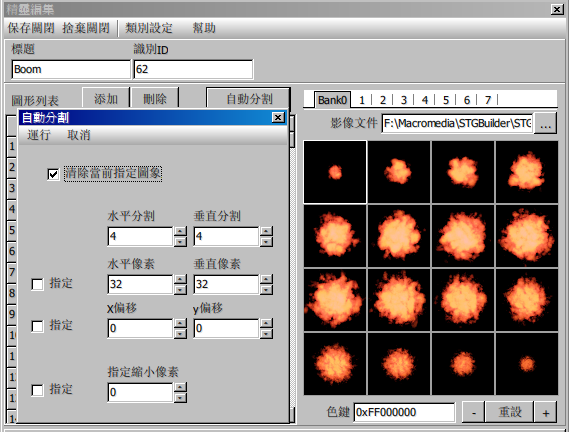Screen dimensions: 569x432
Task: Enable the 指定 checkbox for X偏移
Action: click(37, 326)
